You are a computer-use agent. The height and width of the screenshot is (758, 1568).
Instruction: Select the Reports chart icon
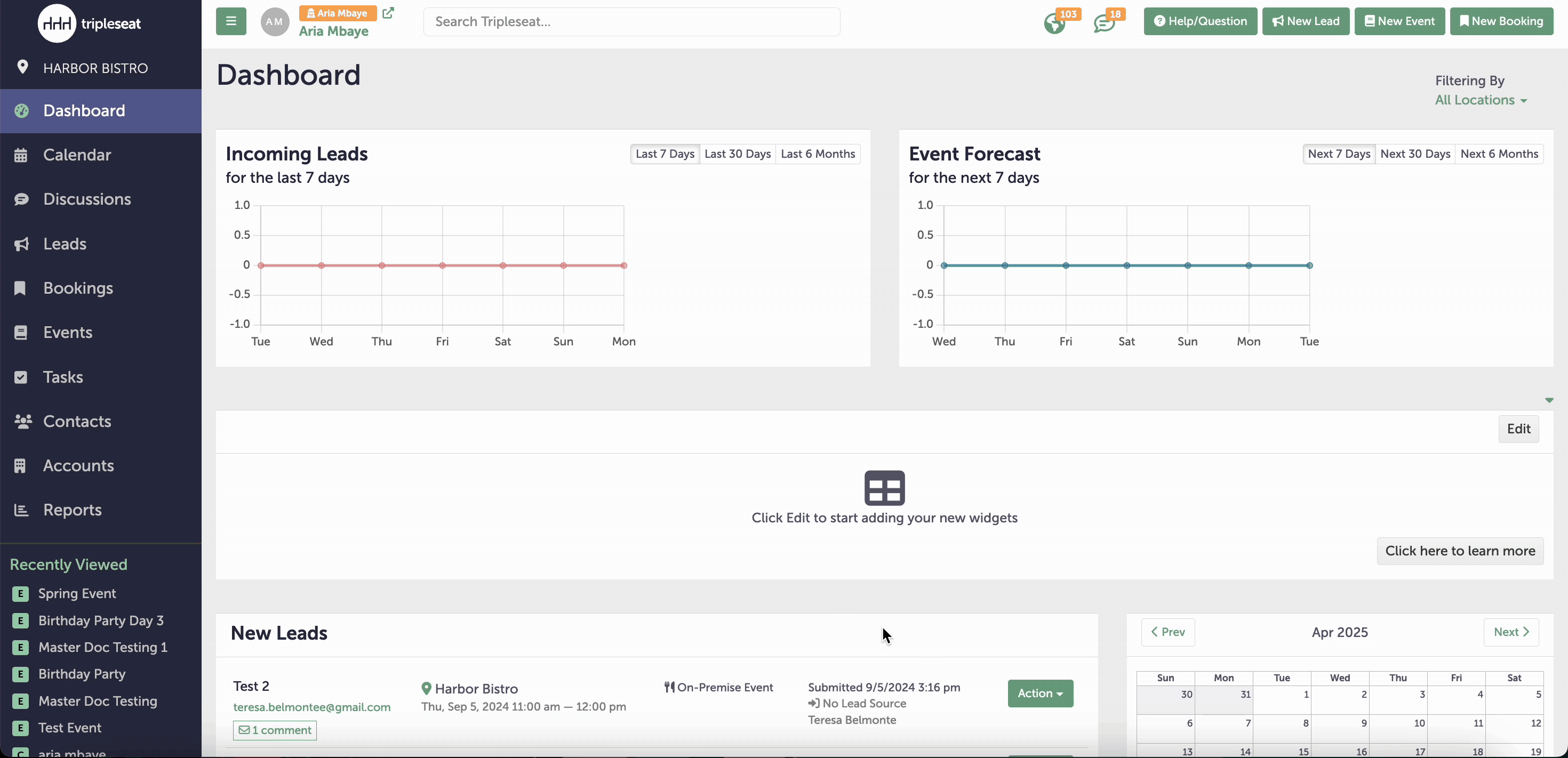click(x=20, y=510)
